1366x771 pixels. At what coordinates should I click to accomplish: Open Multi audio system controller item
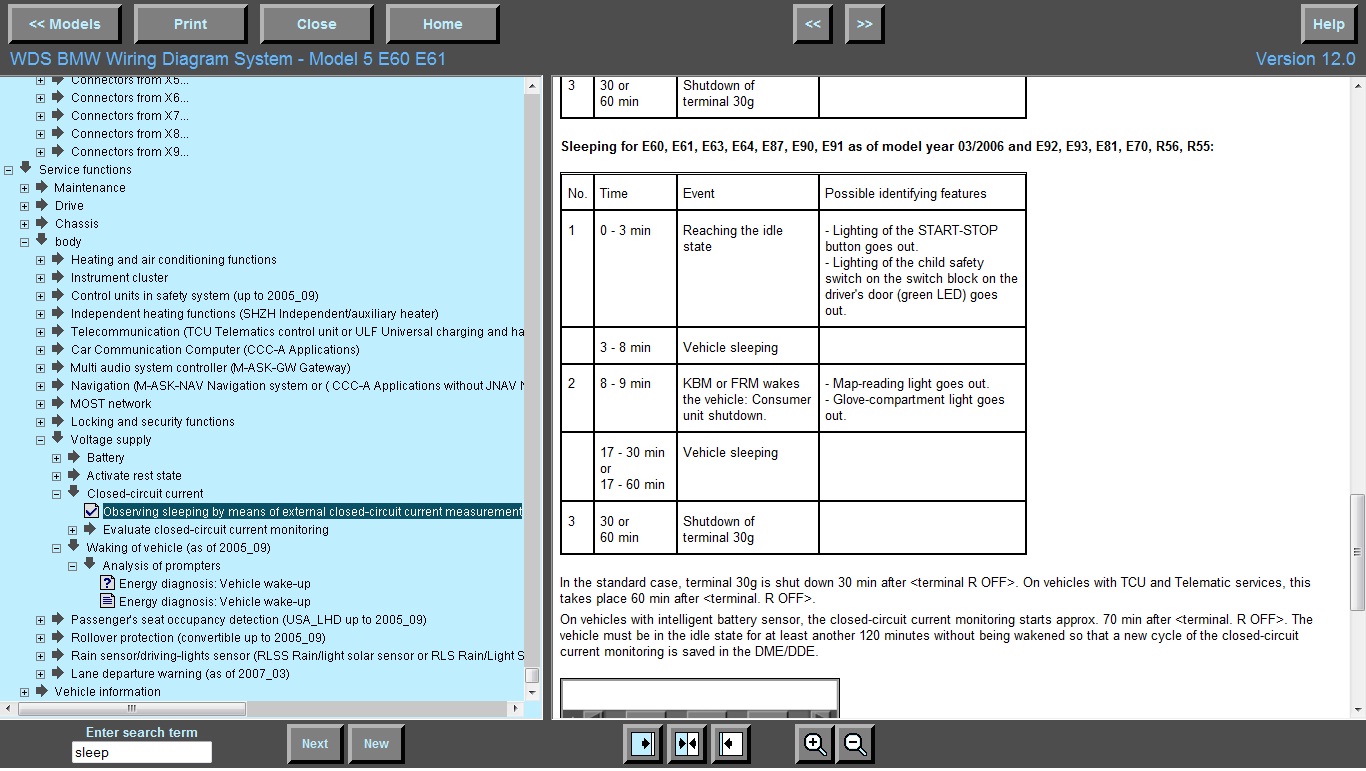tap(210, 367)
